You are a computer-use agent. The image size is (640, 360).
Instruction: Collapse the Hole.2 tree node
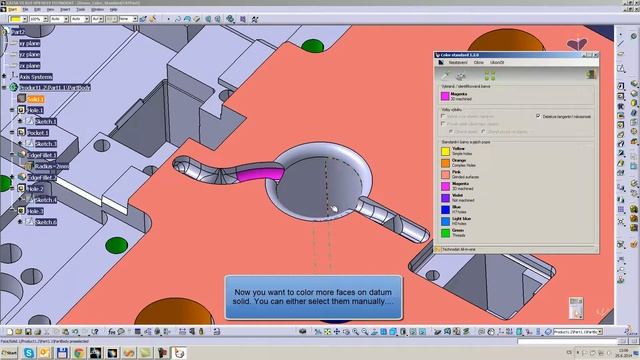click(x=12, y=189)
